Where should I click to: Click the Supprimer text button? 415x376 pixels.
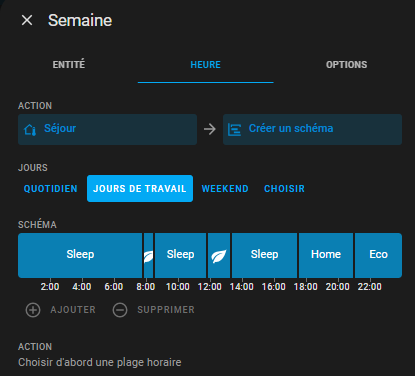point(166,310)
